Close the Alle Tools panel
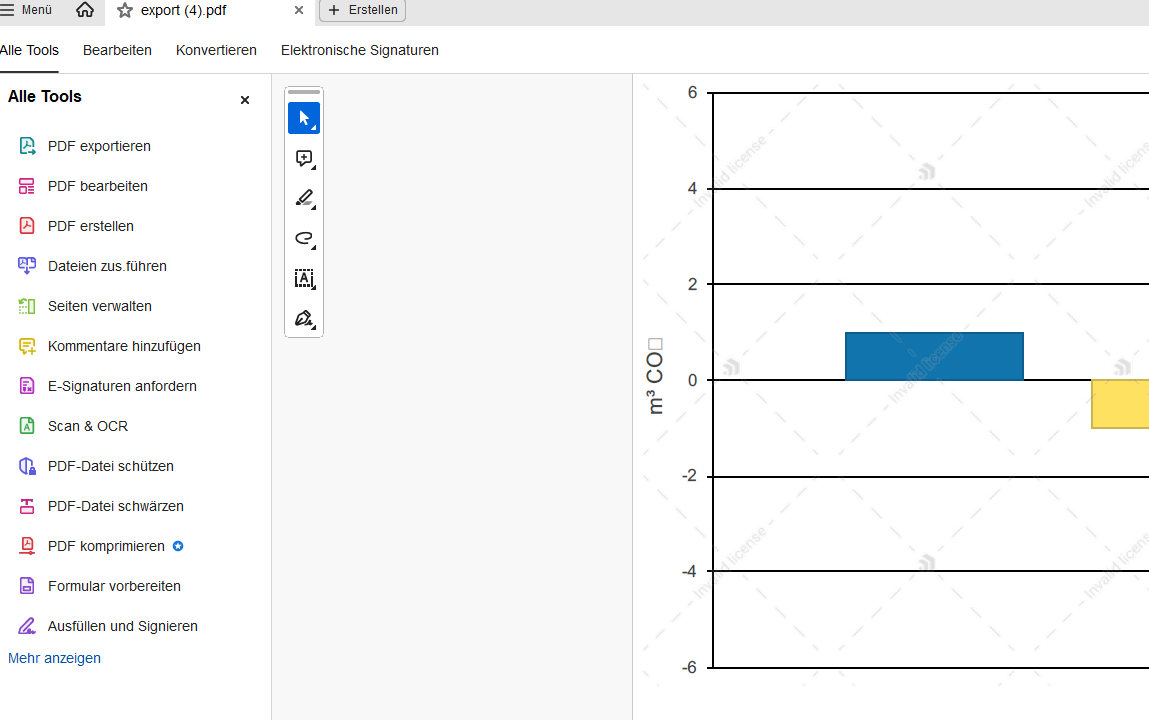This screenshot has height=720, width=1149. coord(245,100)
